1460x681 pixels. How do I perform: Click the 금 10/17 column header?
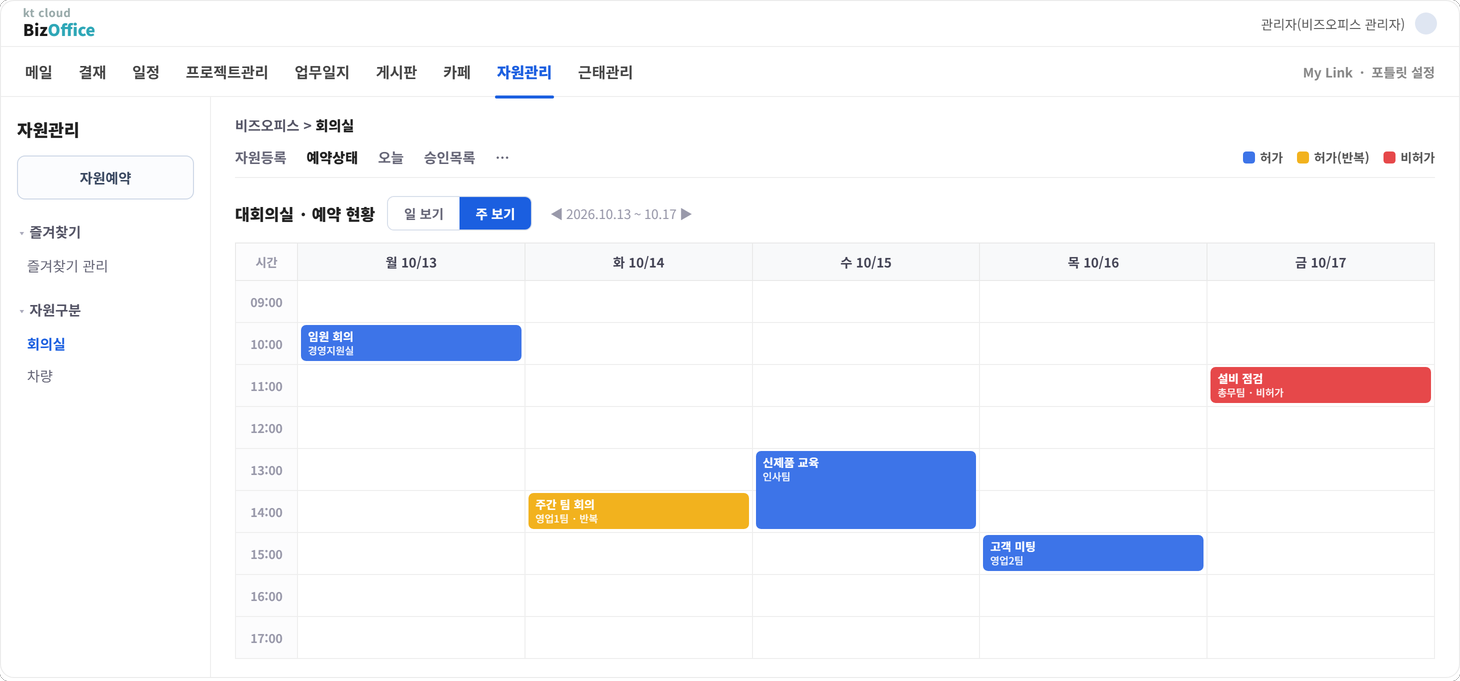click(x=1321, y=262)
